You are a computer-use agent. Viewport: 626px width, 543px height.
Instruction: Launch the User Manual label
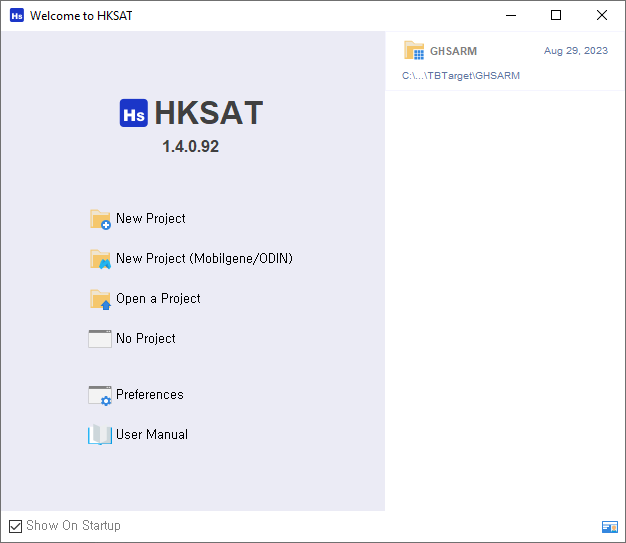(152, 434)
